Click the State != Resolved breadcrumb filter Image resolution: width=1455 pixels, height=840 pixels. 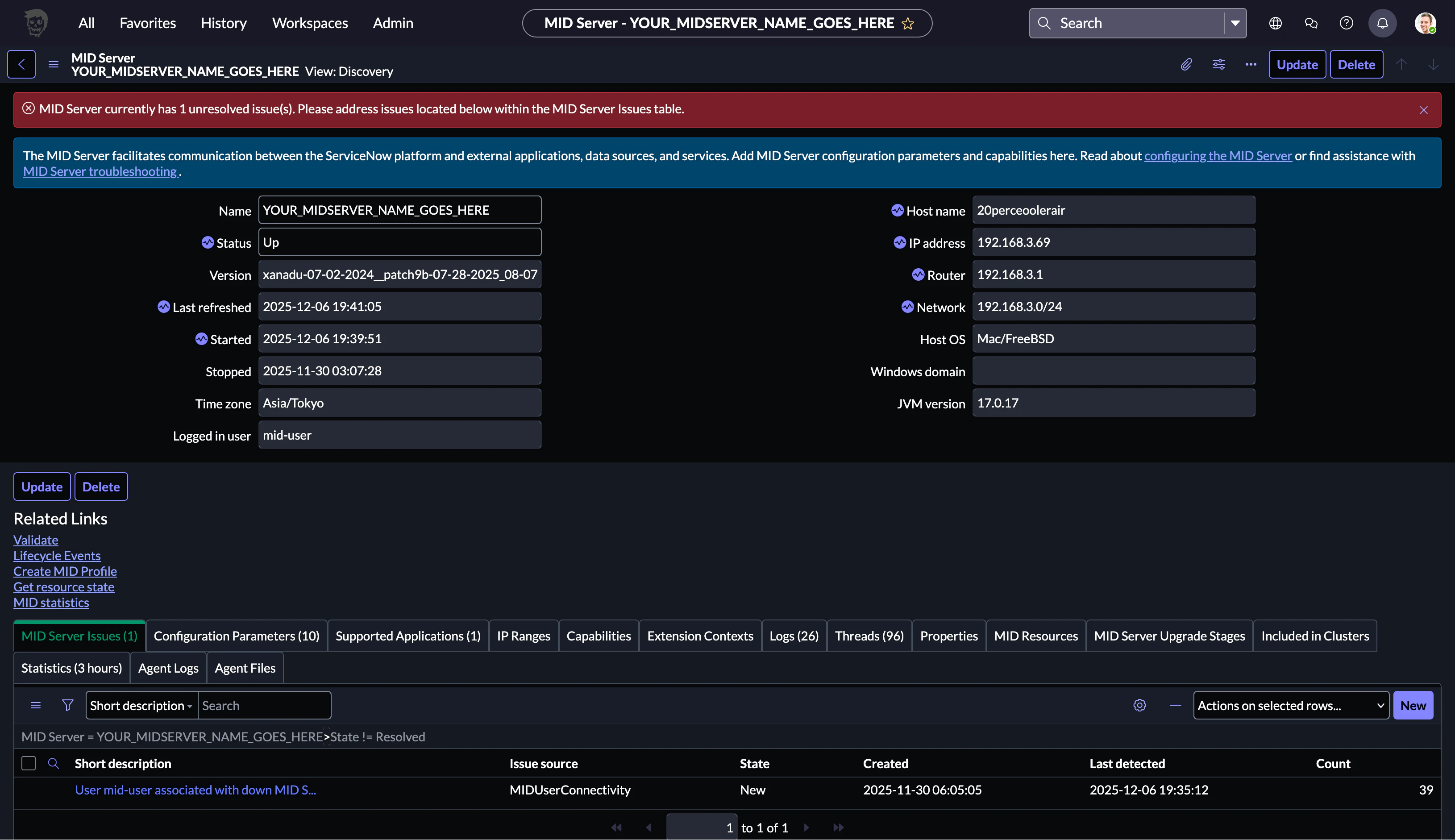click(377, 737)
